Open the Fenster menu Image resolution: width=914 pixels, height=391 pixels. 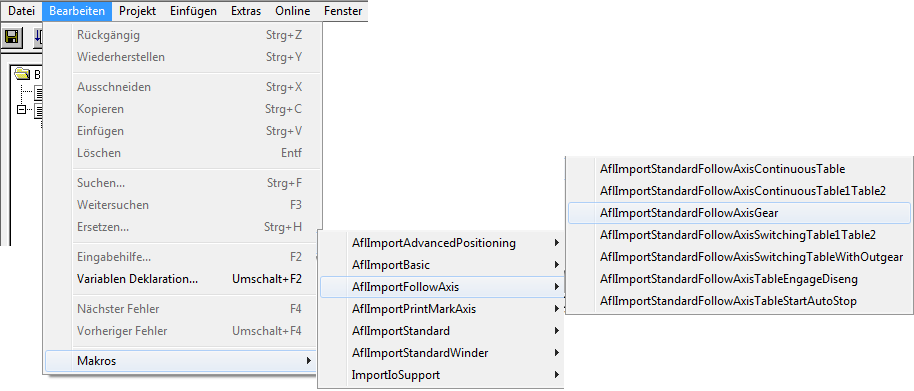(x=342, y=10)
